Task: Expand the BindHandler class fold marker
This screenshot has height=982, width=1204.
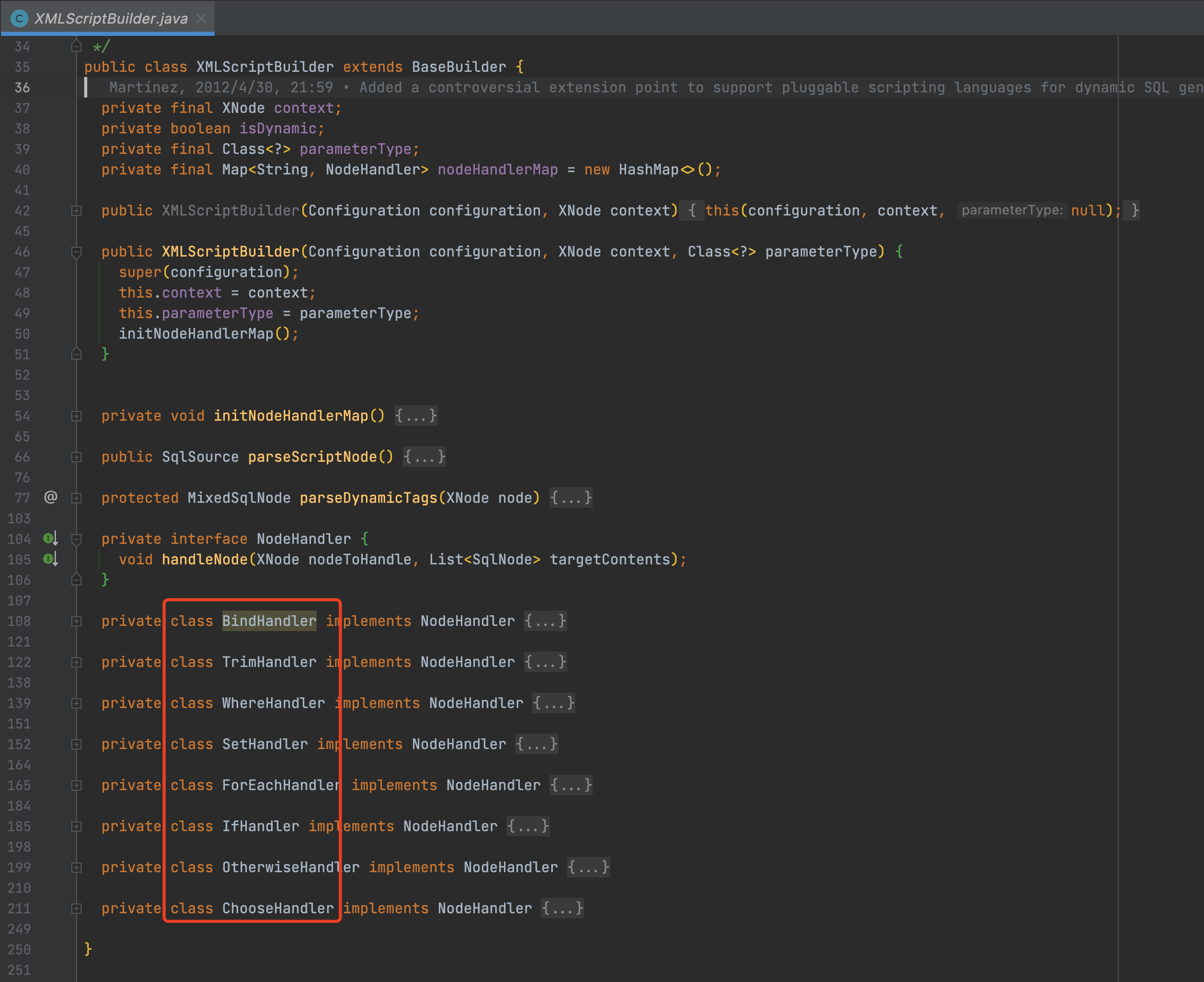Action: (76, 621)
